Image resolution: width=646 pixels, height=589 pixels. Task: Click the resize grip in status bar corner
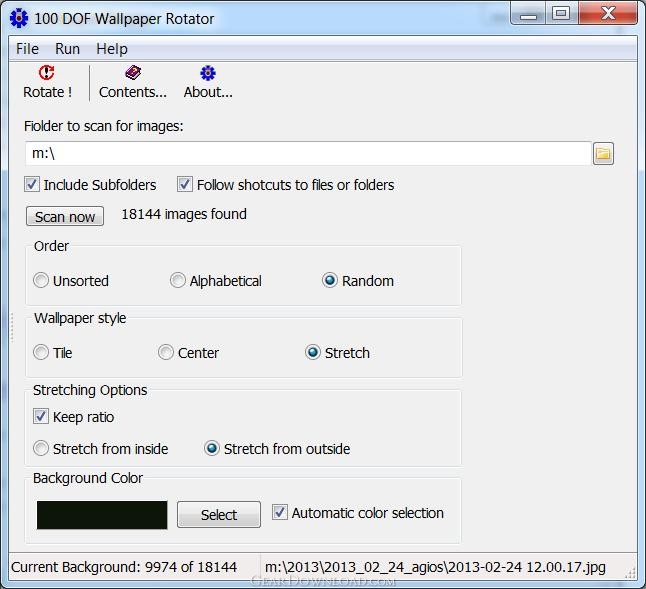(x=630, y=573)
